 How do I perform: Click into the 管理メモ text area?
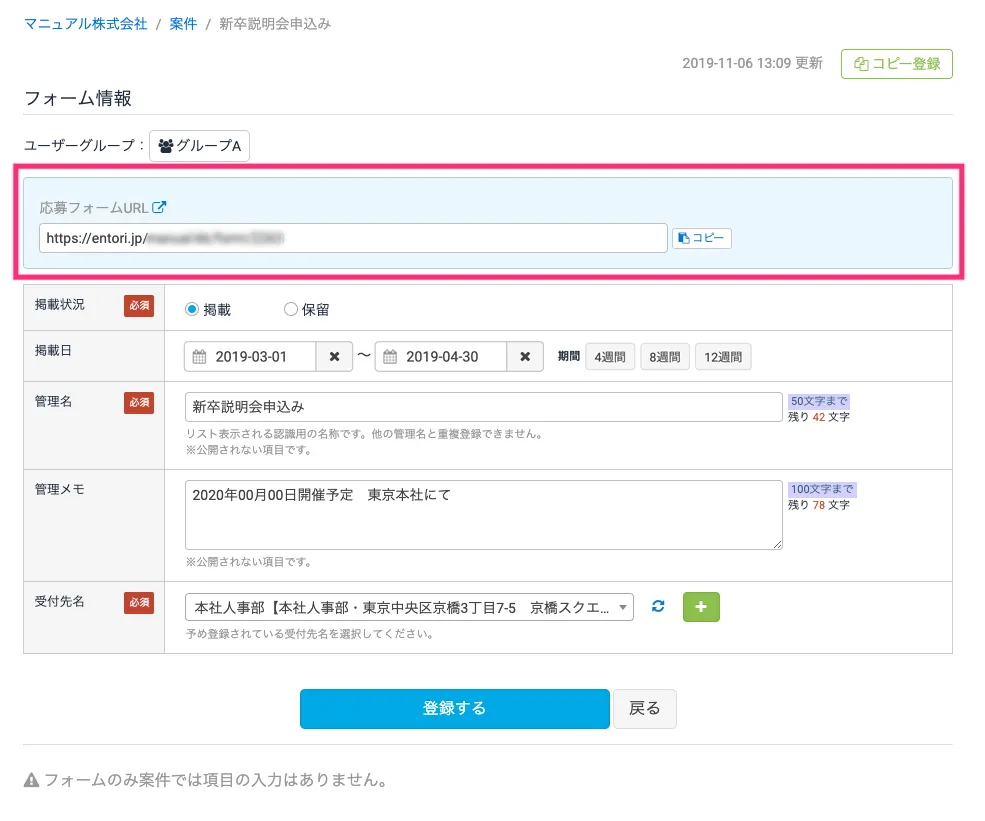[x=483, y=514]
